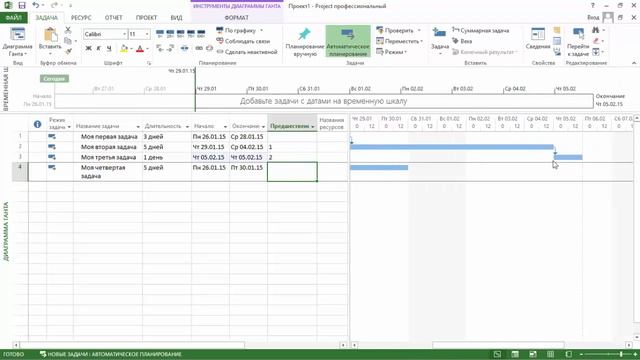Select the cell Моя третья задача

(108, 157)
